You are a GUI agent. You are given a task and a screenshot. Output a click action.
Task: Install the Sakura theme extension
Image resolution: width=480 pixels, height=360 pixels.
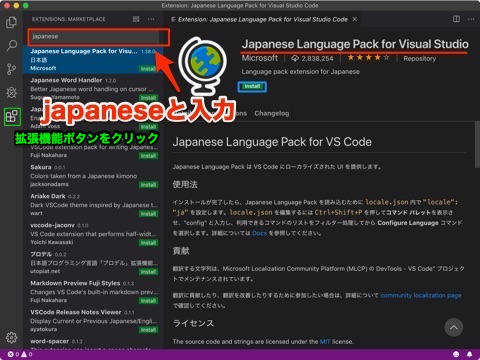148,185
